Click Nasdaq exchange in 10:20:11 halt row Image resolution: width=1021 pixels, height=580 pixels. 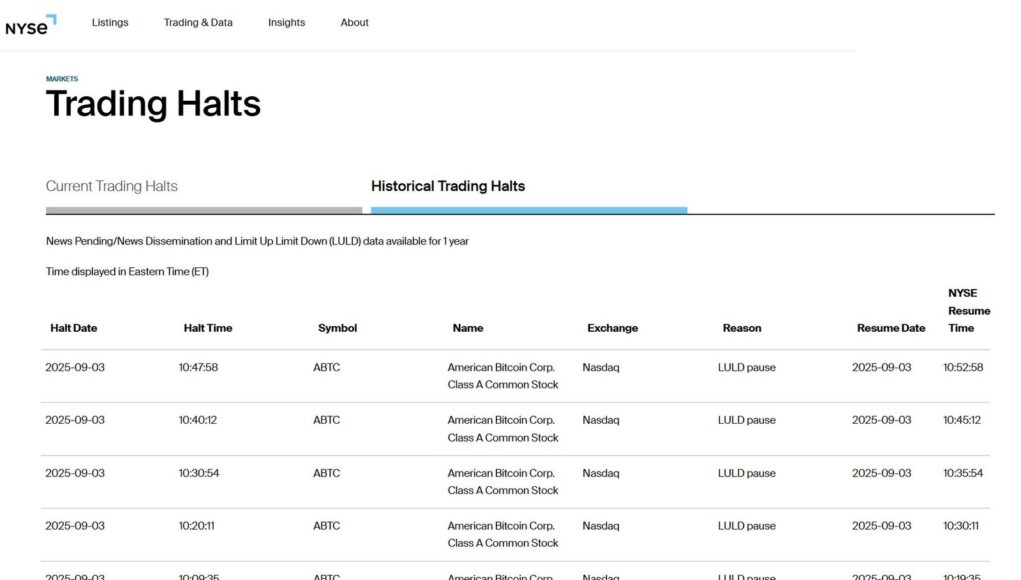tap(601, 526)
